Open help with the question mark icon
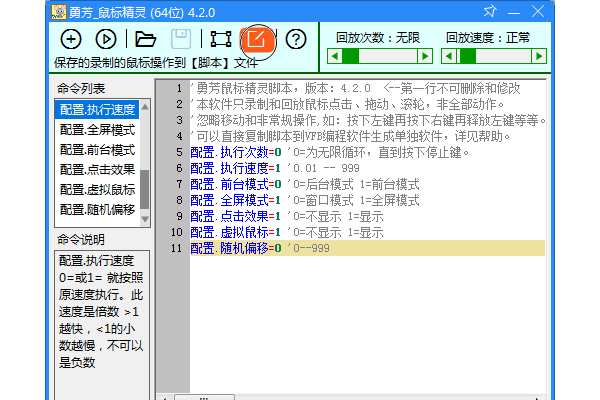Screen dimensions: 600x400 click(x=296, y=39)
